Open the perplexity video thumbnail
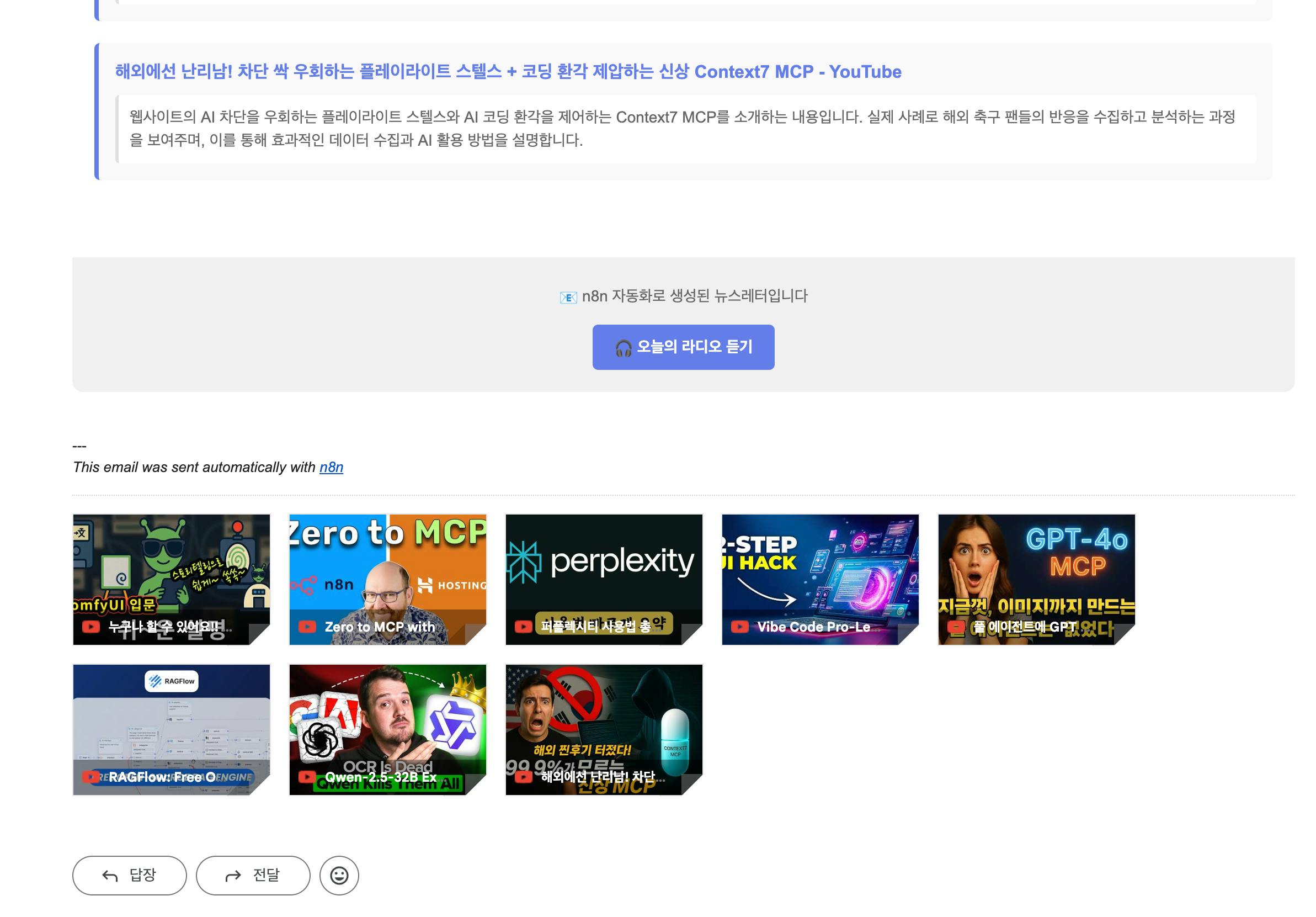This screenshot has width=1316, height=917. pos(604,568)
